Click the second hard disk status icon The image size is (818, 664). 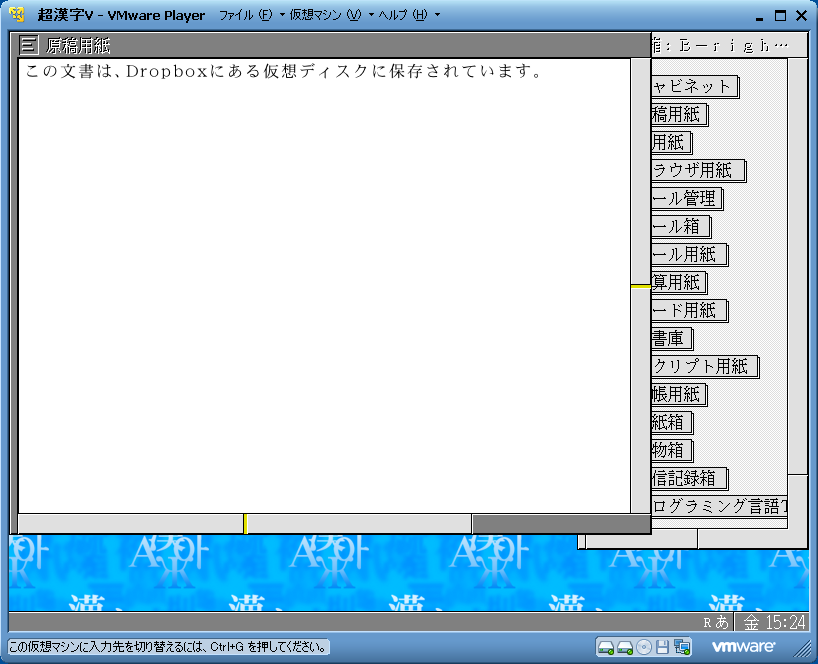coord(625,647)
